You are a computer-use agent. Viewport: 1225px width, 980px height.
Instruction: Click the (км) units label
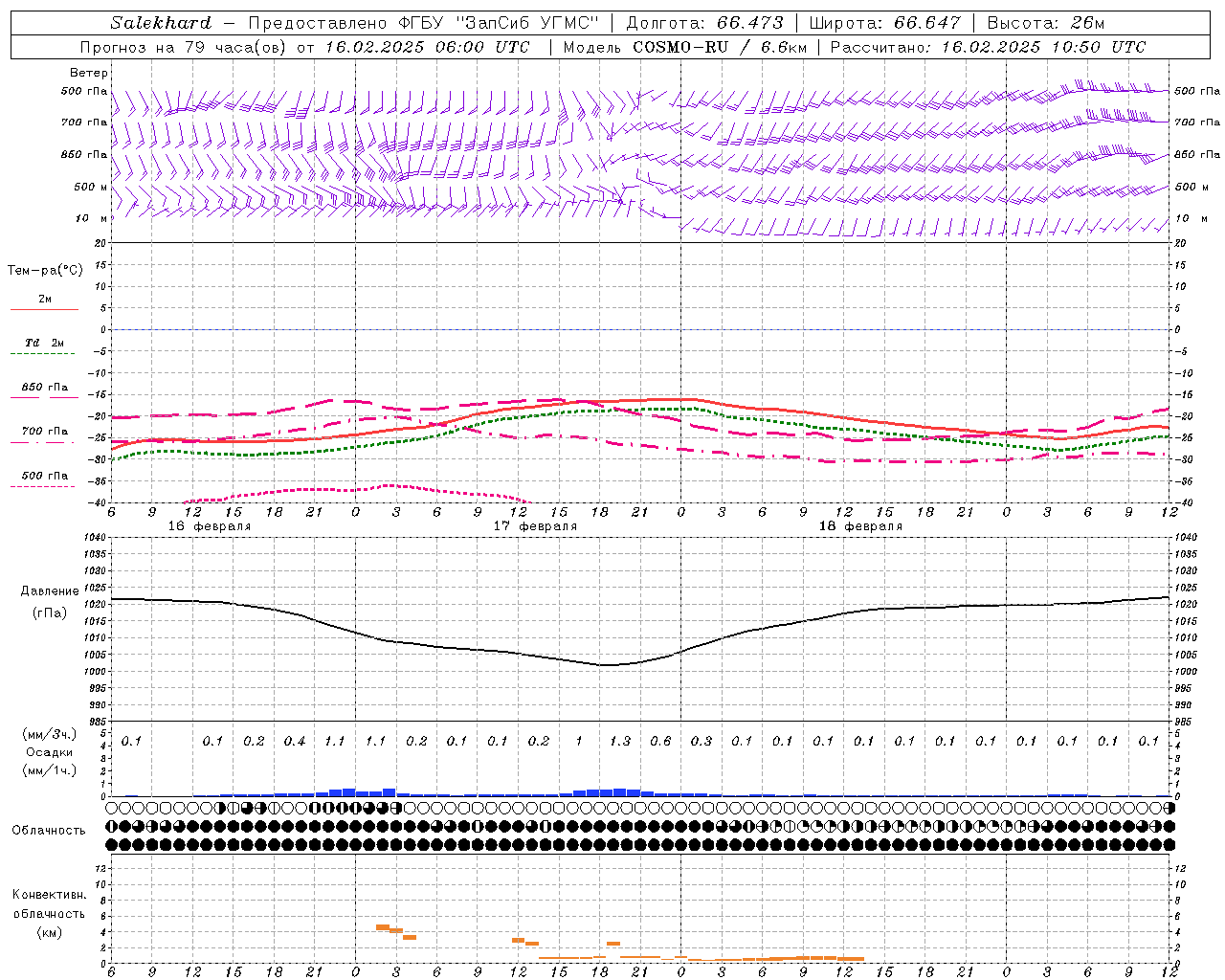(x=49, y=932)
